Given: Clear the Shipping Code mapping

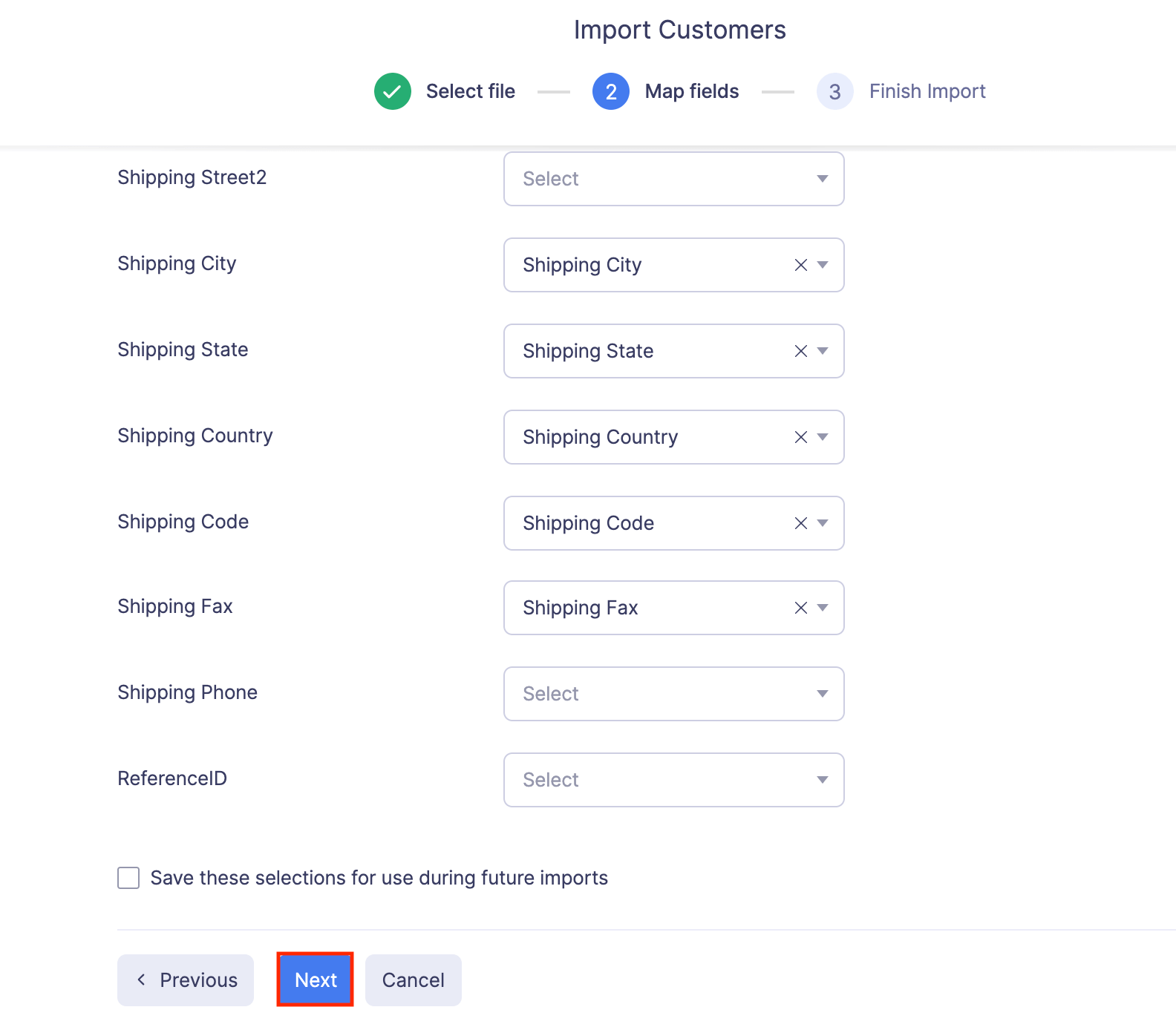Looking at the screenshot, I should 800,523.
